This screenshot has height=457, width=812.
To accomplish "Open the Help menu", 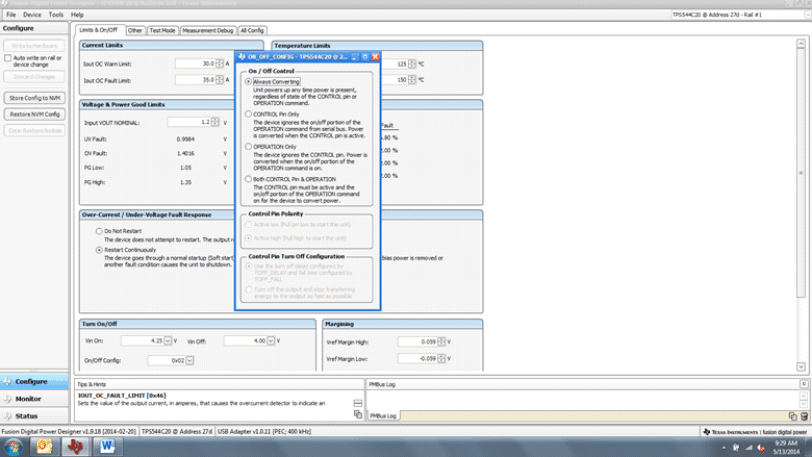I will 77,15.
